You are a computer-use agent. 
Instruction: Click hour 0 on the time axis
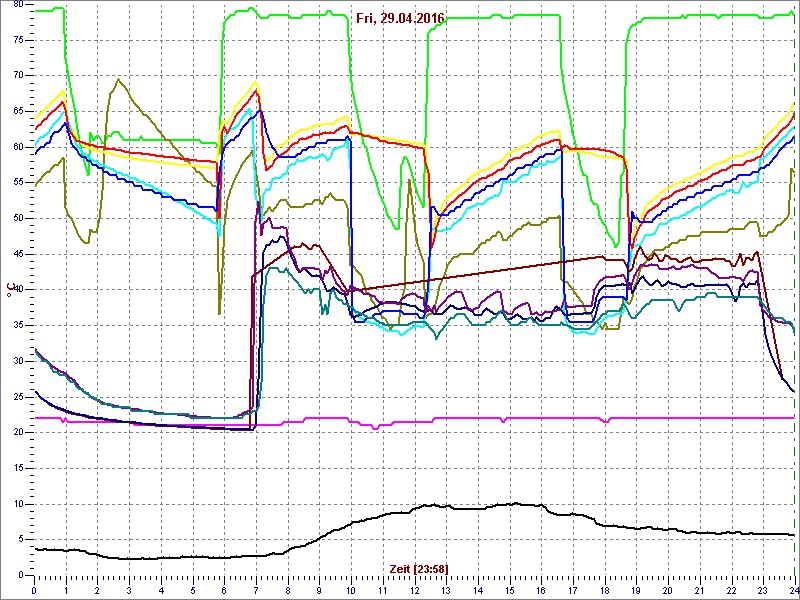click(x=34, y=589)
